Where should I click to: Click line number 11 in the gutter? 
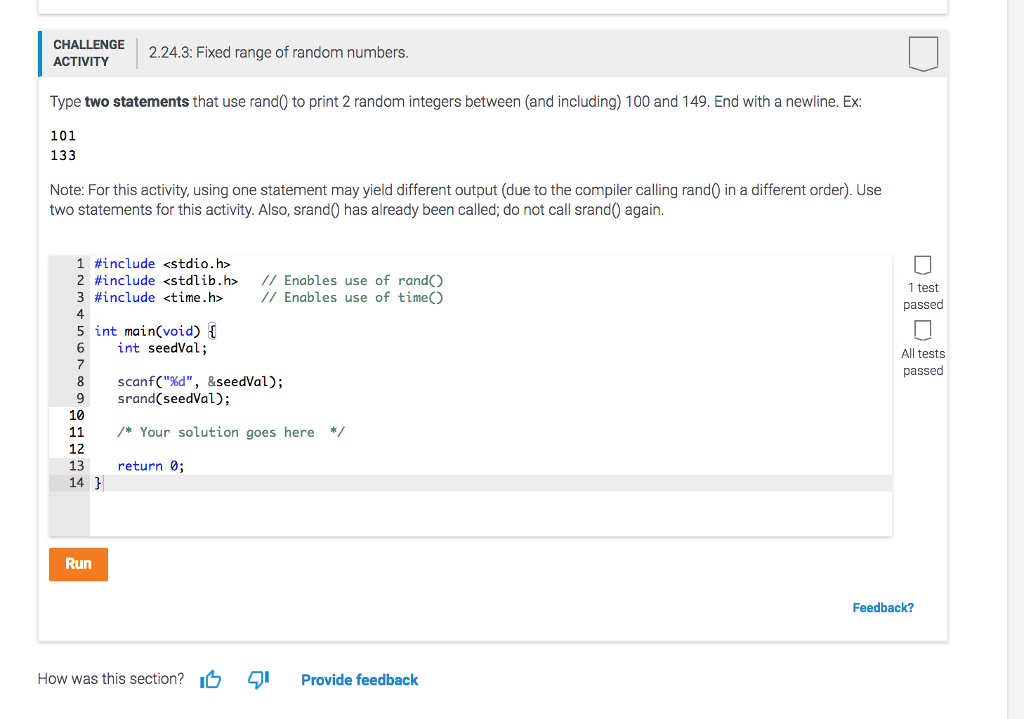77,431
